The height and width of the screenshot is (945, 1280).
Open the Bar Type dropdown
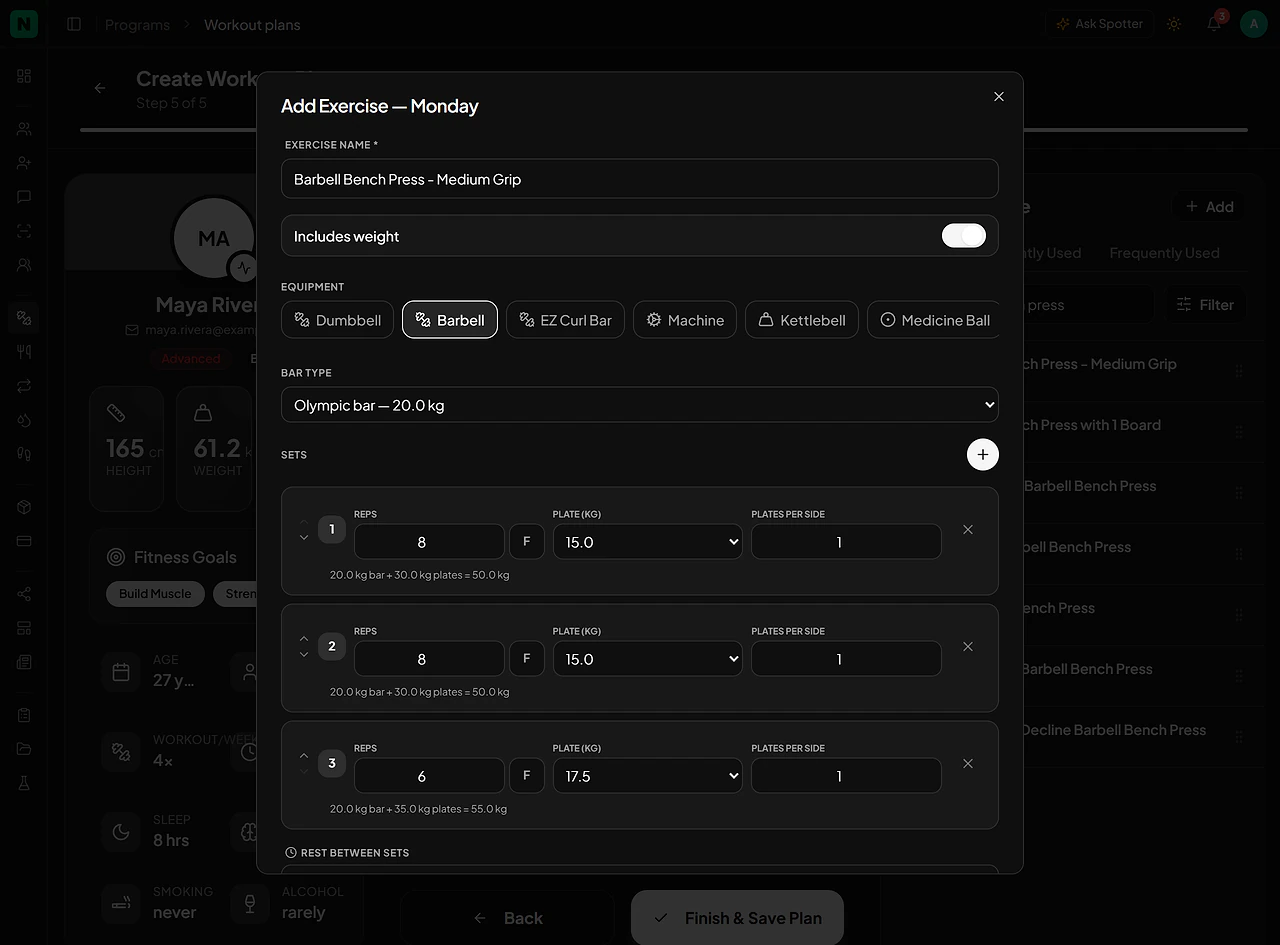point(640,405)
